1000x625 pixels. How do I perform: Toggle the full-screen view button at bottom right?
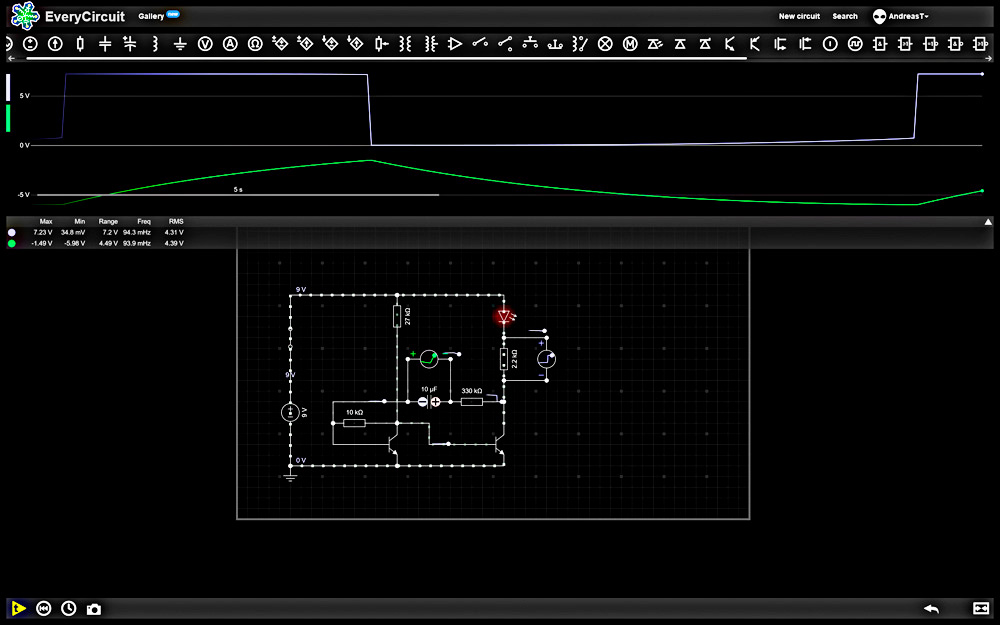pos(980,608)
